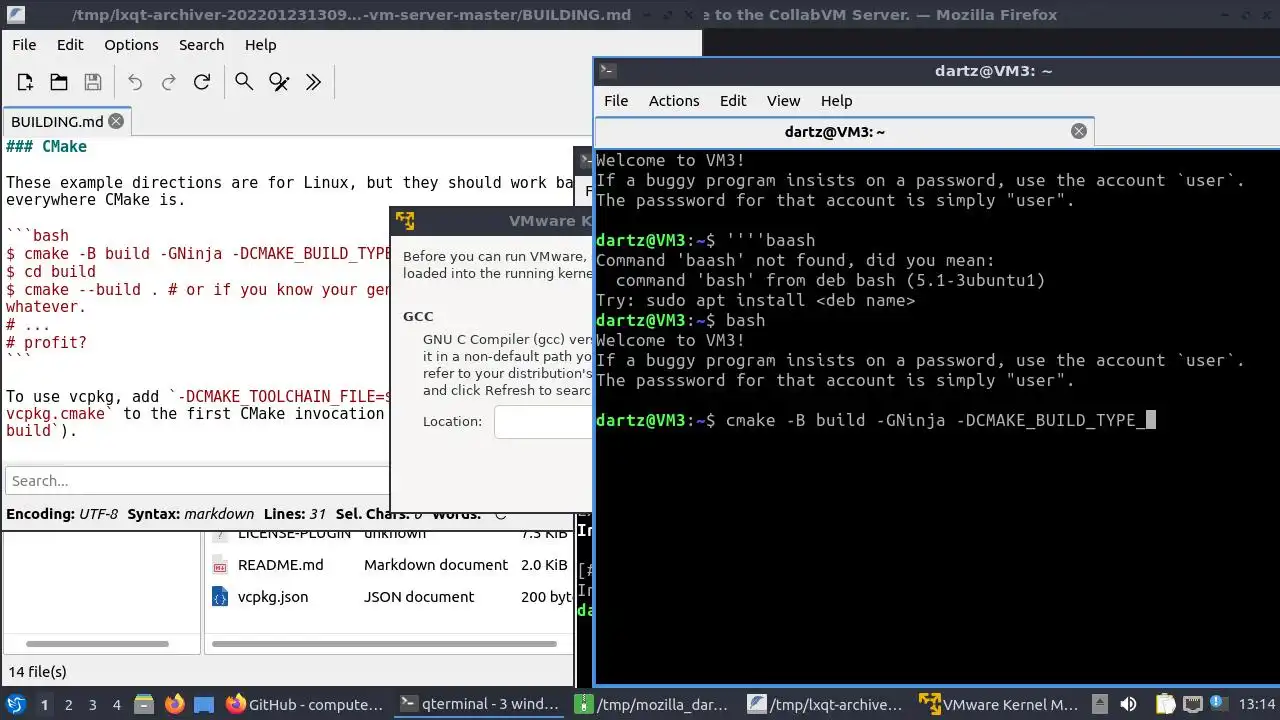The height and width of the screenshot is (720, 1280).
Task: Click the '### CMake' heading line
Action: point(46,147)
